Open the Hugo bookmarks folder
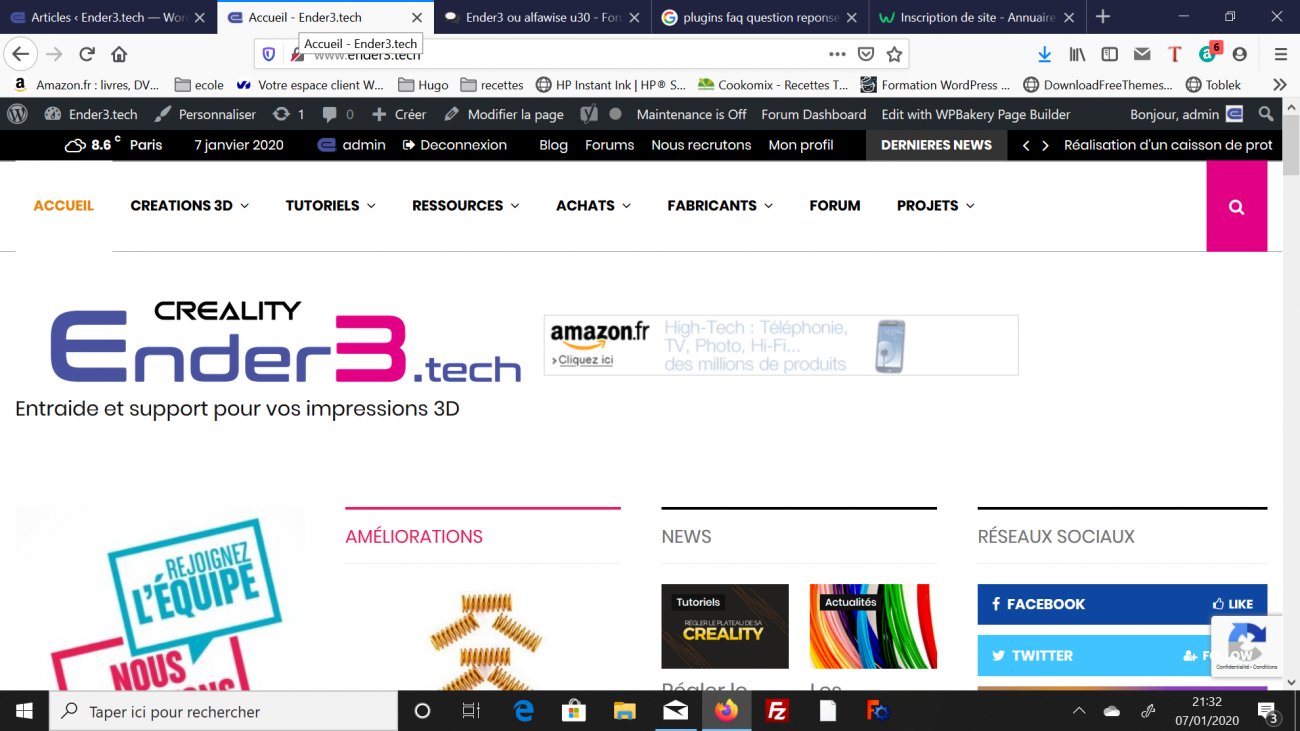1300x731 pixels. point(422,85)
